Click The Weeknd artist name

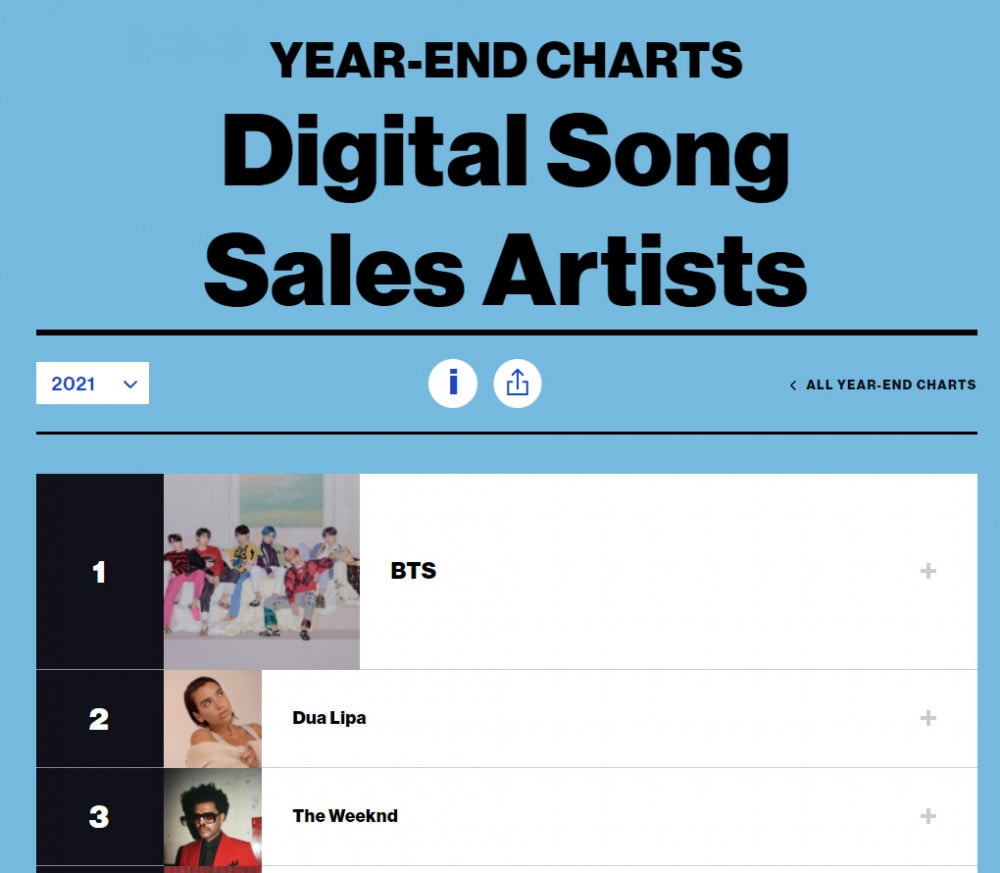click(x=345, y=816)
